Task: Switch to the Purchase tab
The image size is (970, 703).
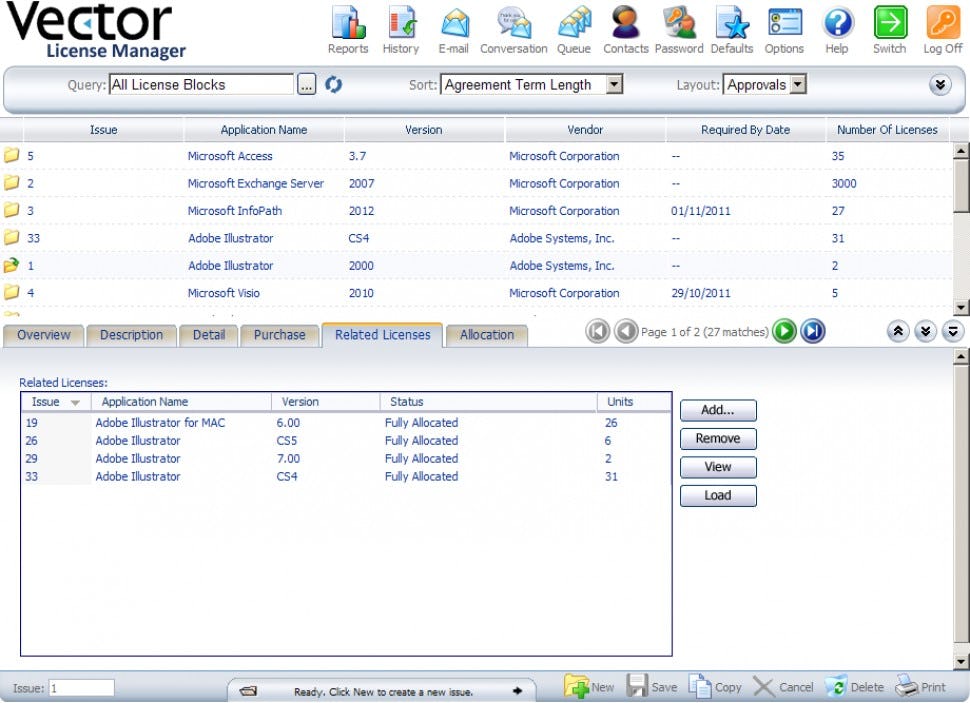Action: (x=279, y=335)
